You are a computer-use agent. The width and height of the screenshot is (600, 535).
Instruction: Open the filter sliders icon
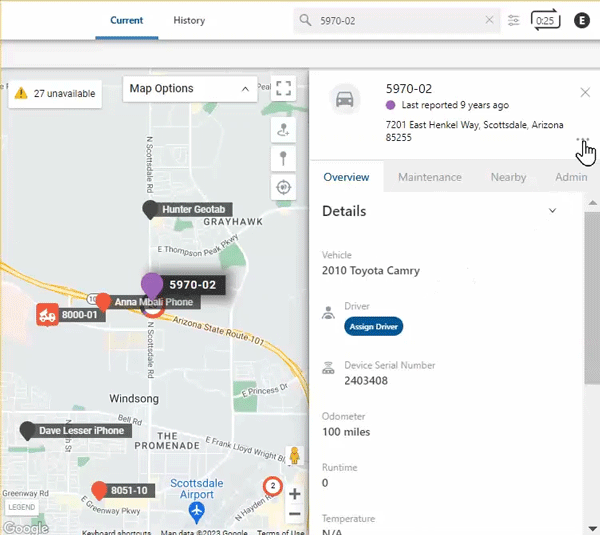(x=514, y=20)
